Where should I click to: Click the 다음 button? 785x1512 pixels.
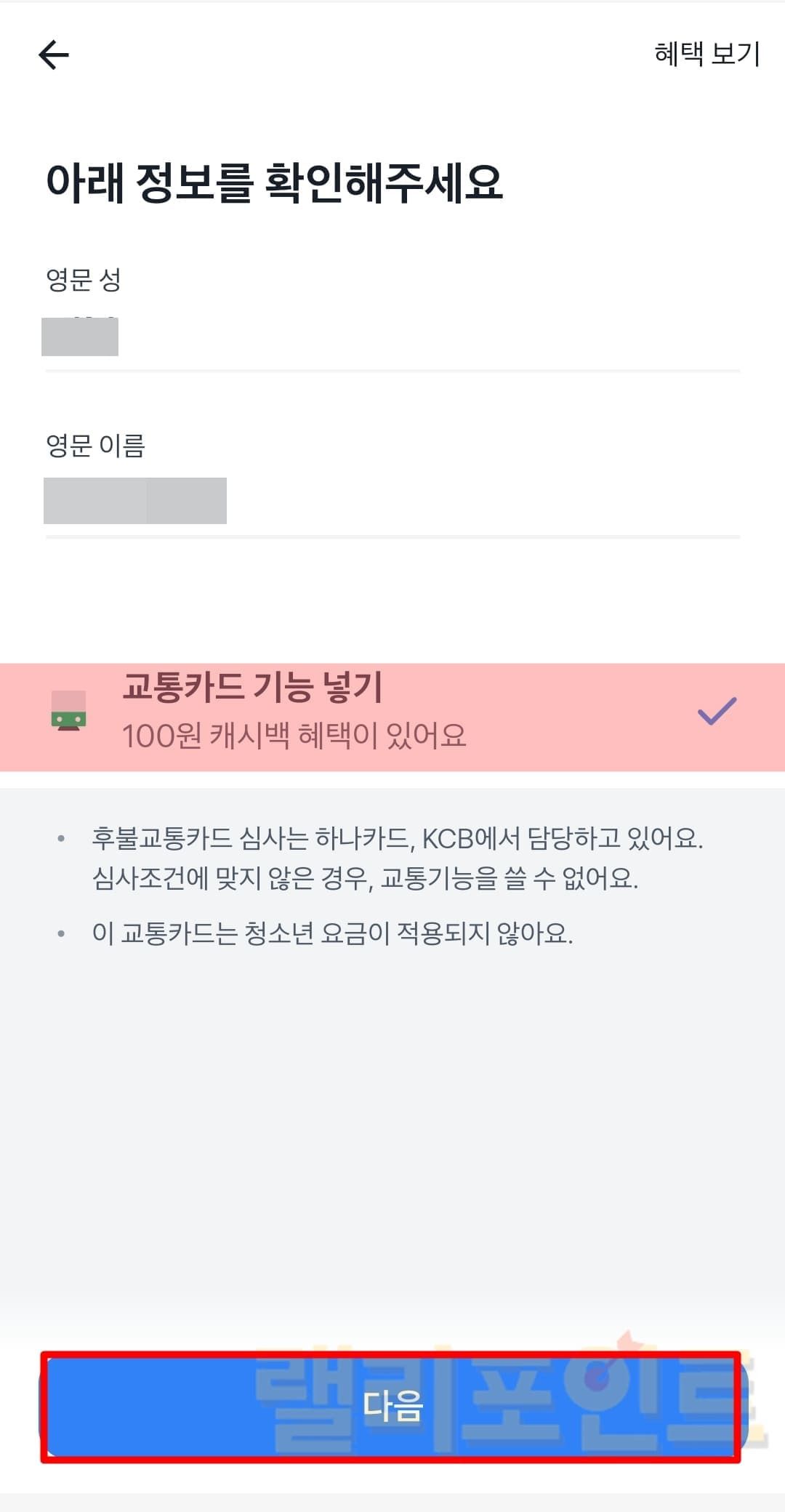pyautogui.click(x=392, y=1406)
